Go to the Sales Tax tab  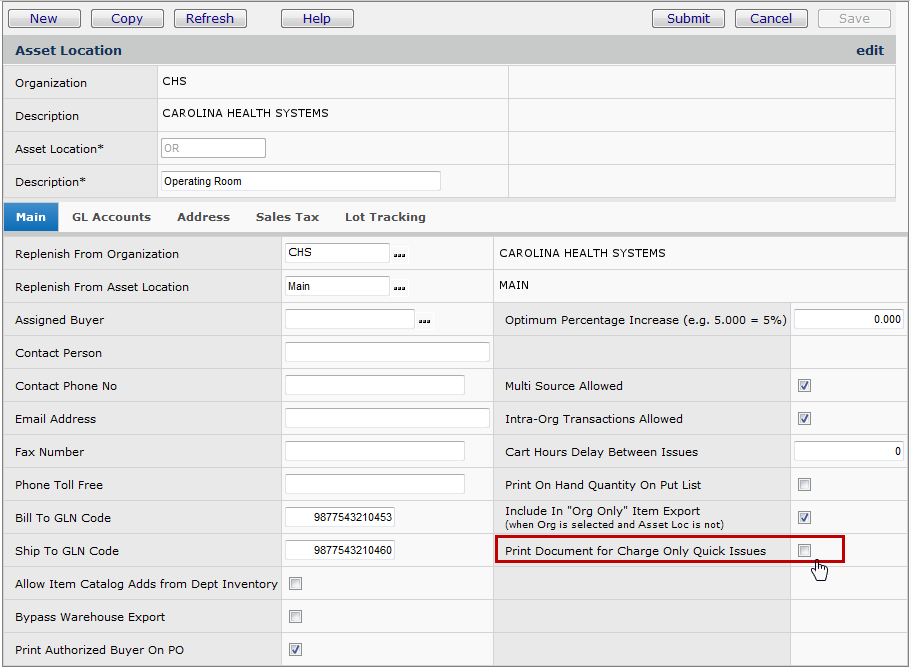click(x=287, y=217)
